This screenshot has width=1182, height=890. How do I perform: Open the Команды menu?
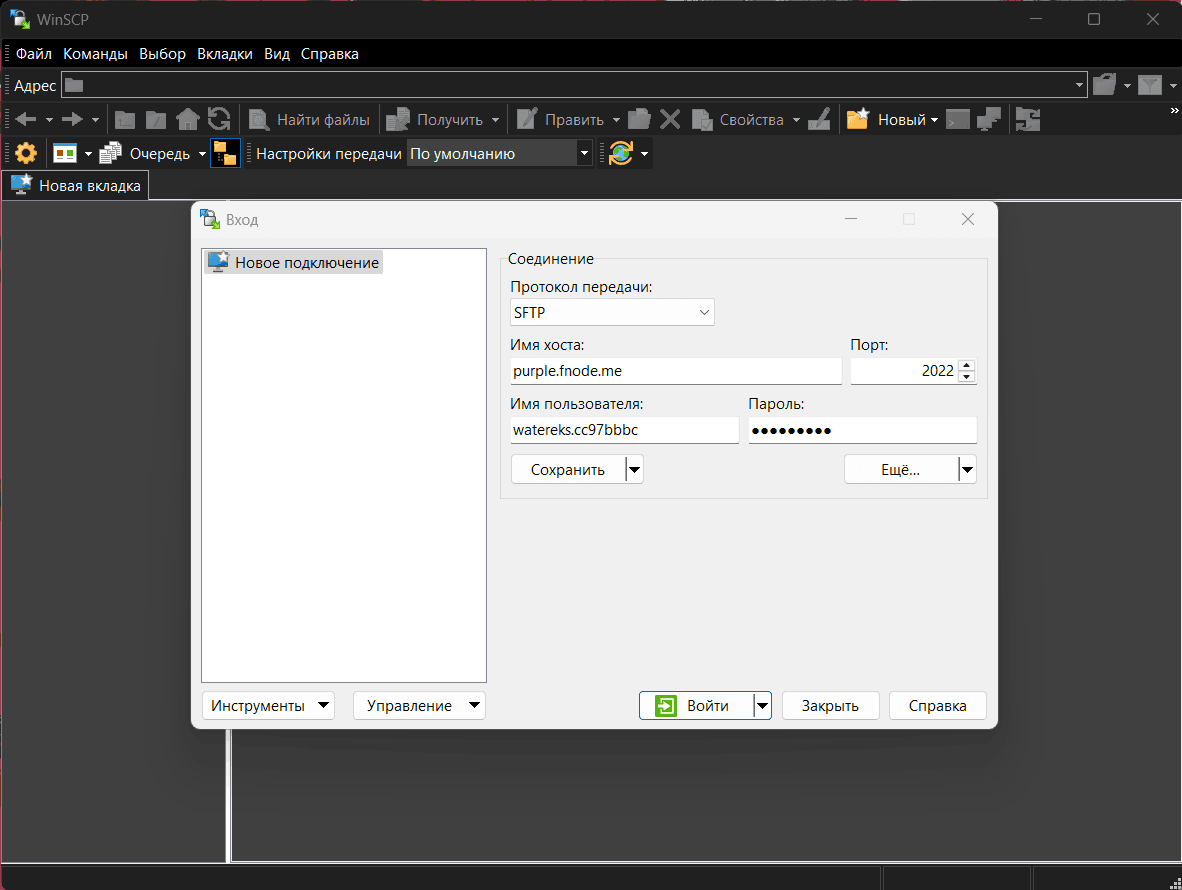pyautogui.click(x=95, y=54)
